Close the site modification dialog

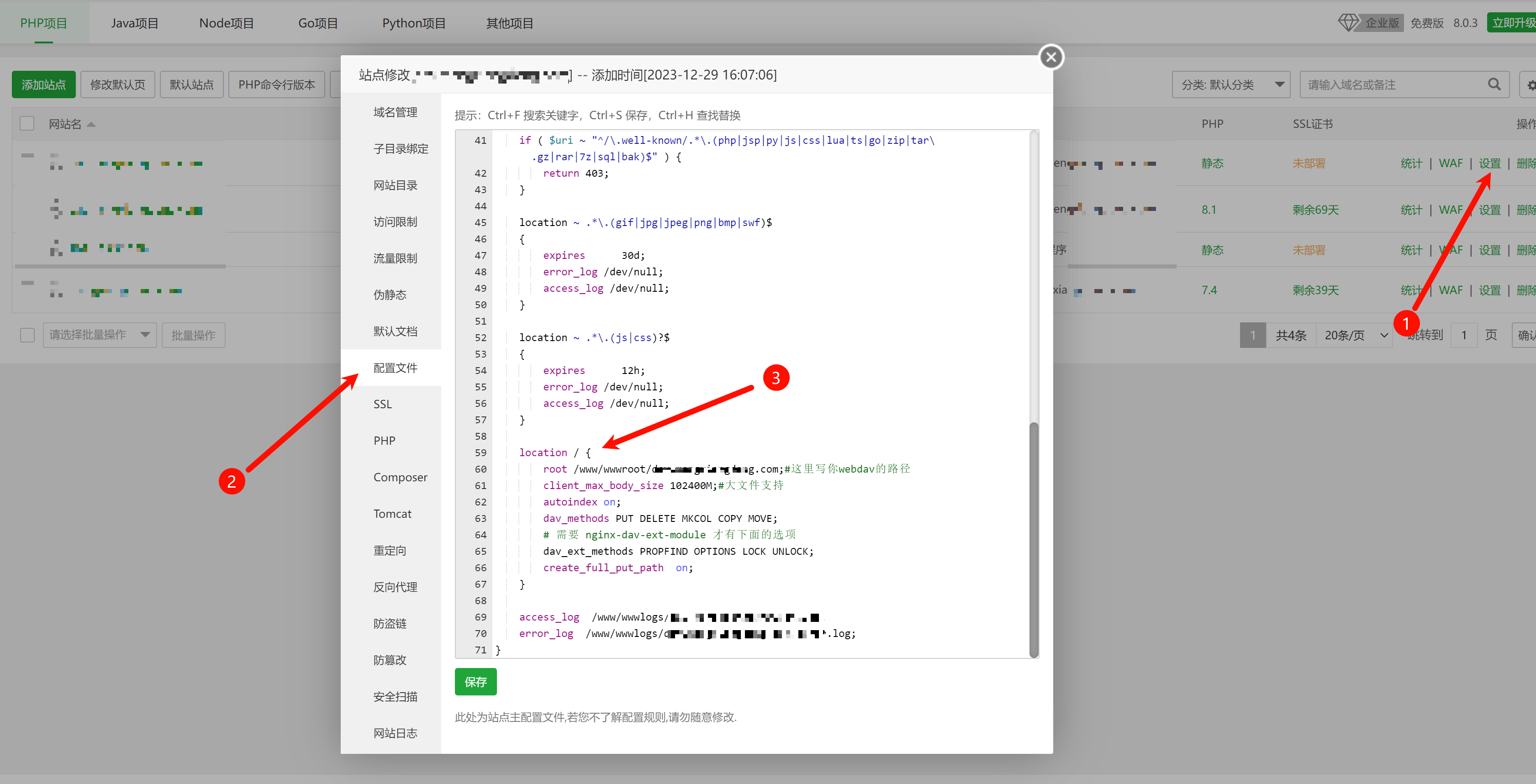coord(1051,57)
